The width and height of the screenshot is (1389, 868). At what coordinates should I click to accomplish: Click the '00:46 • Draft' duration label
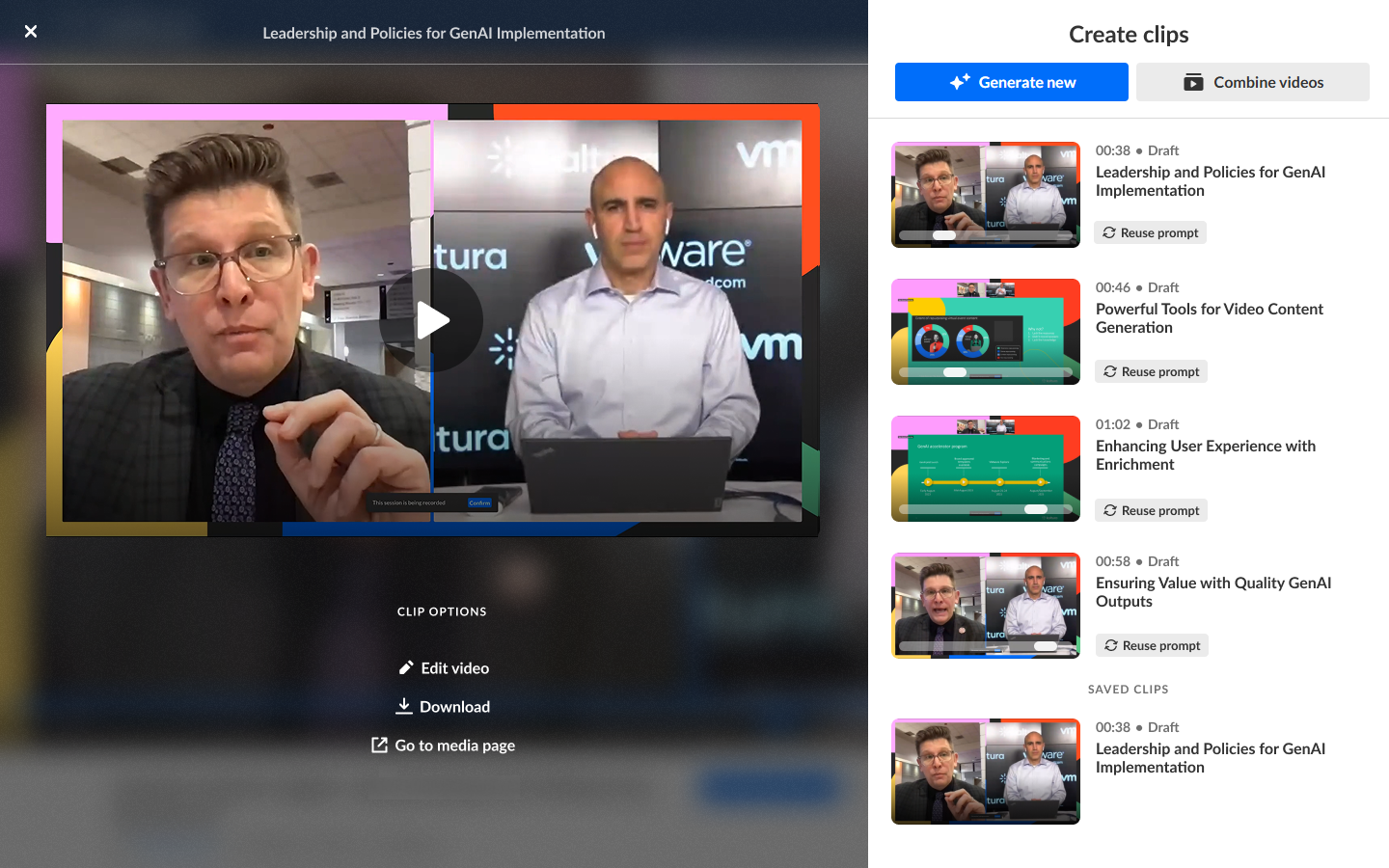point(1137,287)
